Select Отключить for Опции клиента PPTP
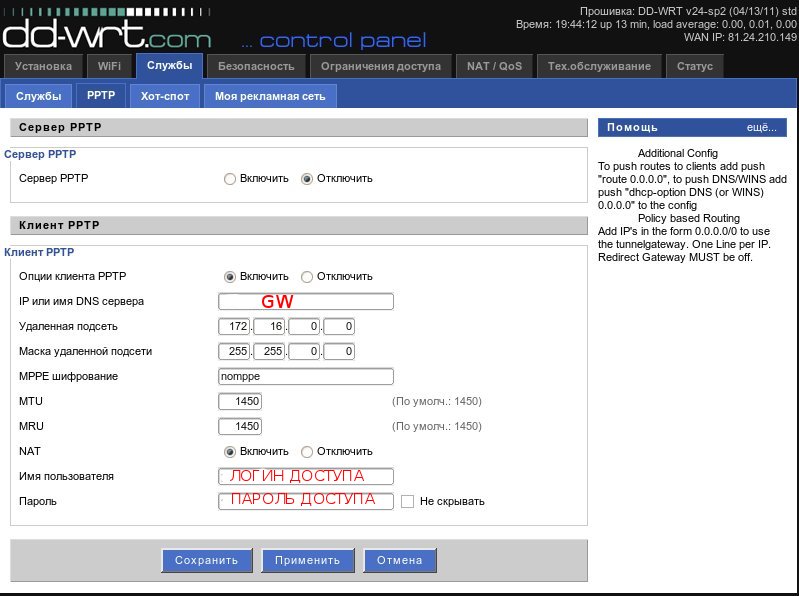Viewport: 799px width, 596px height. (307, 277)
